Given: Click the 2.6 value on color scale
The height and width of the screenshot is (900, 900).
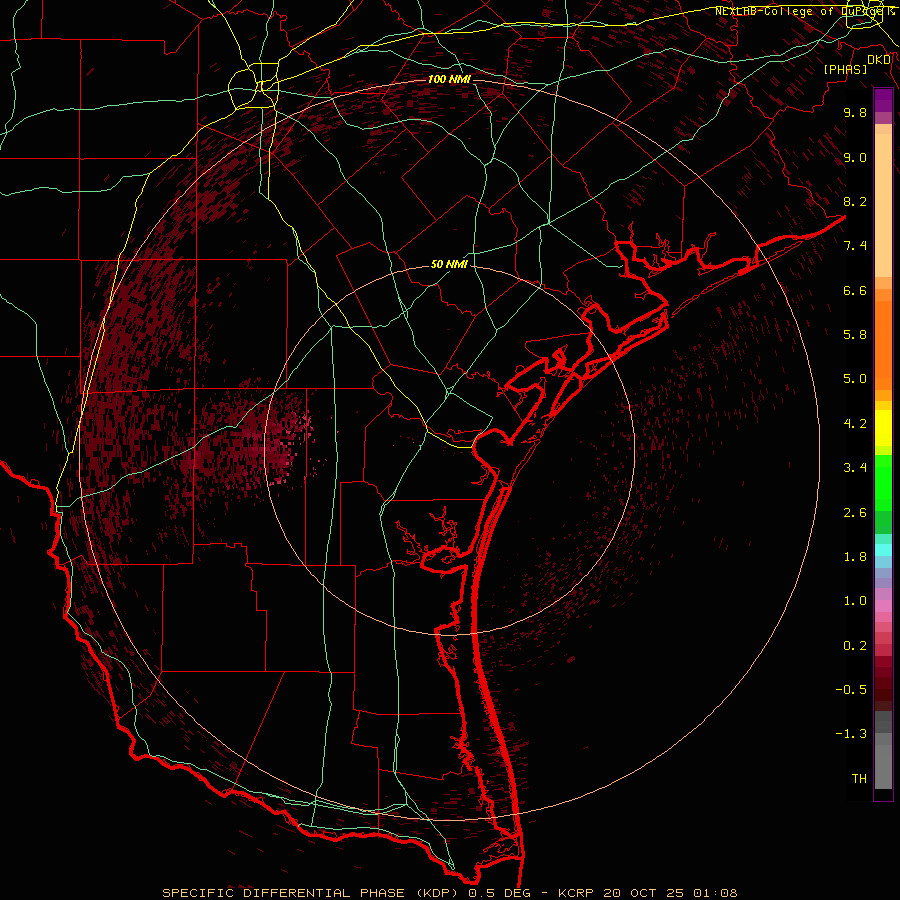Looking at the screenshot, I should click(x=855, y=513).
